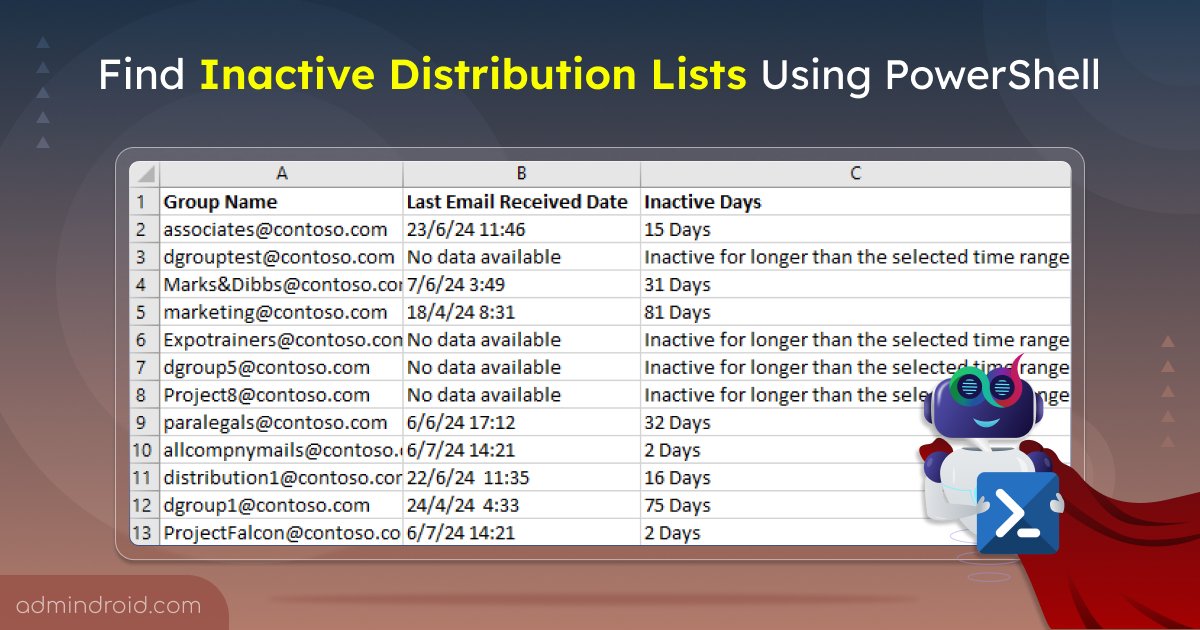Click date cell 7/6/24 3:49
This screenshot has width=1200, height=630.
pyautogui.click(x=522, y=284)
